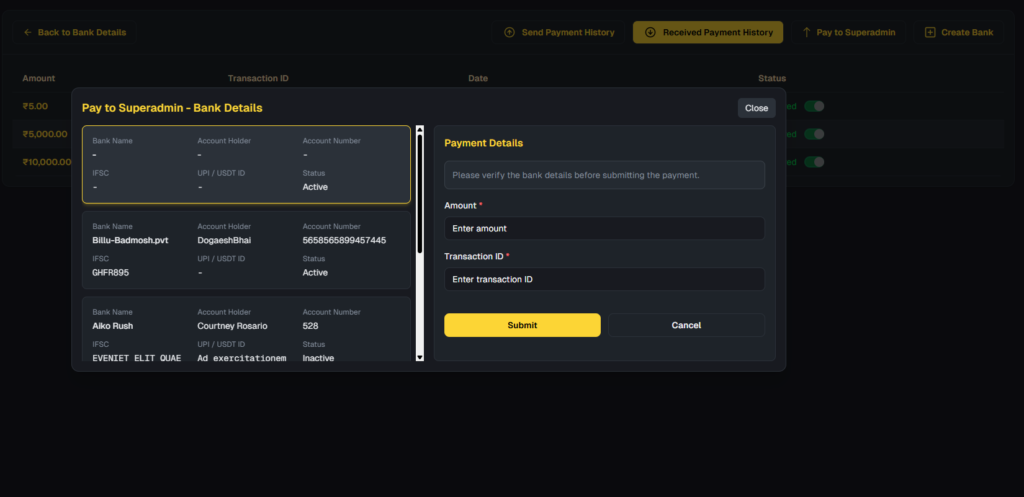Click the plus icon beside Create Bank
This screenshot has height=497, width=1024.
[930, 33]
